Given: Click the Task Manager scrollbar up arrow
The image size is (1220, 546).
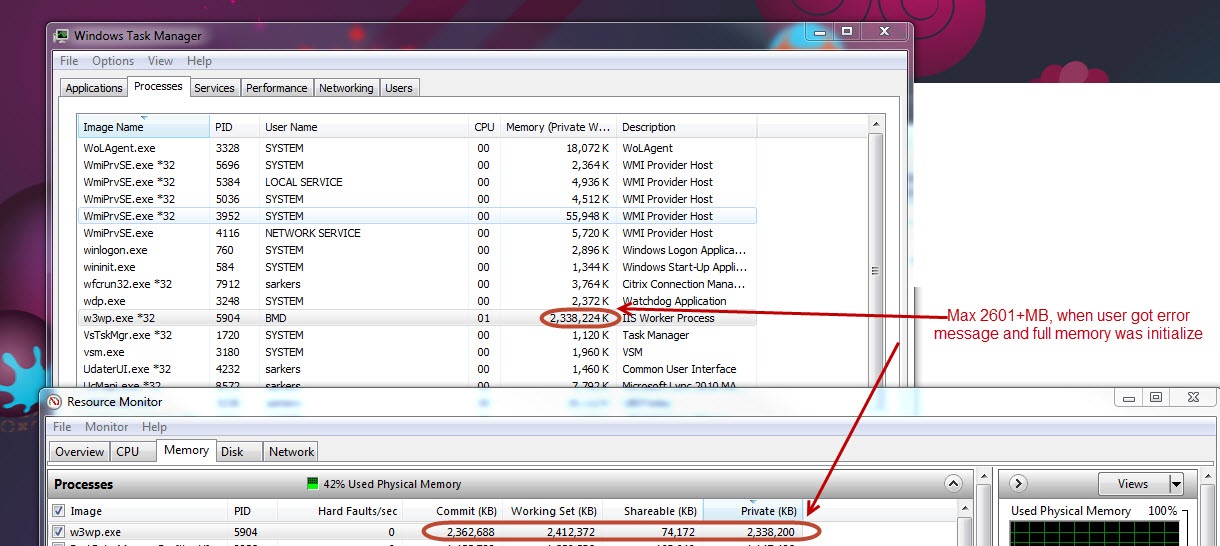Looking at the screenshot, I should (876, 124).
